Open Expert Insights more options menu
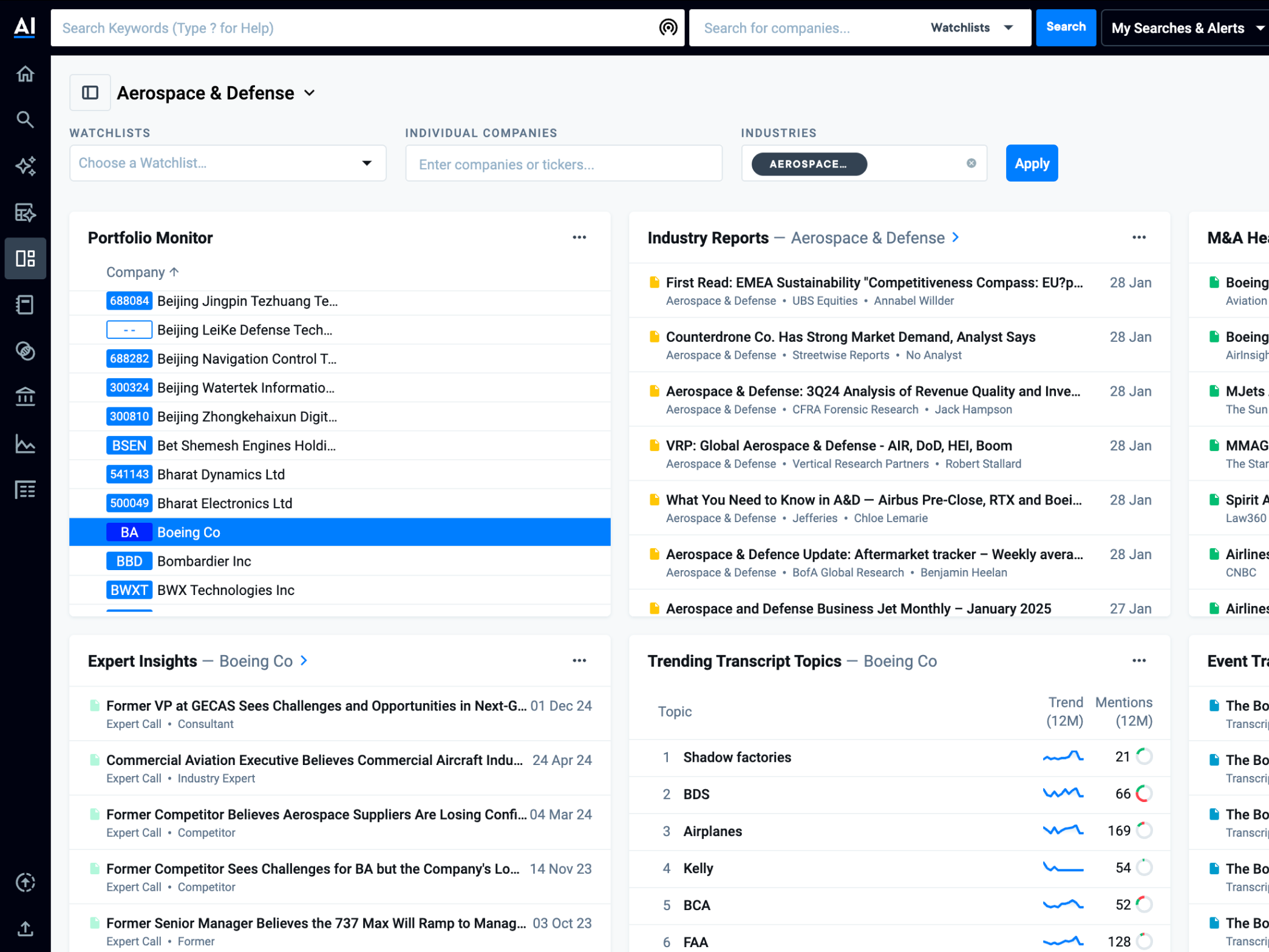 tap(579, 661)
